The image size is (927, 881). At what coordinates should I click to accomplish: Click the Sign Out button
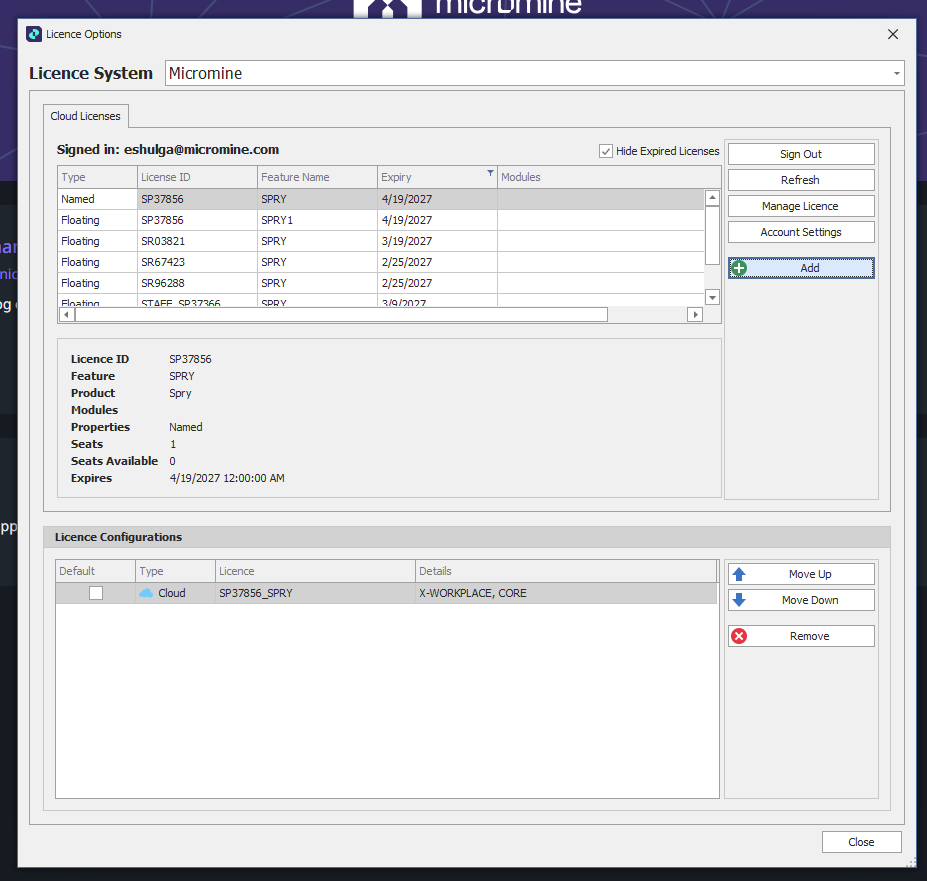[800, 154]
